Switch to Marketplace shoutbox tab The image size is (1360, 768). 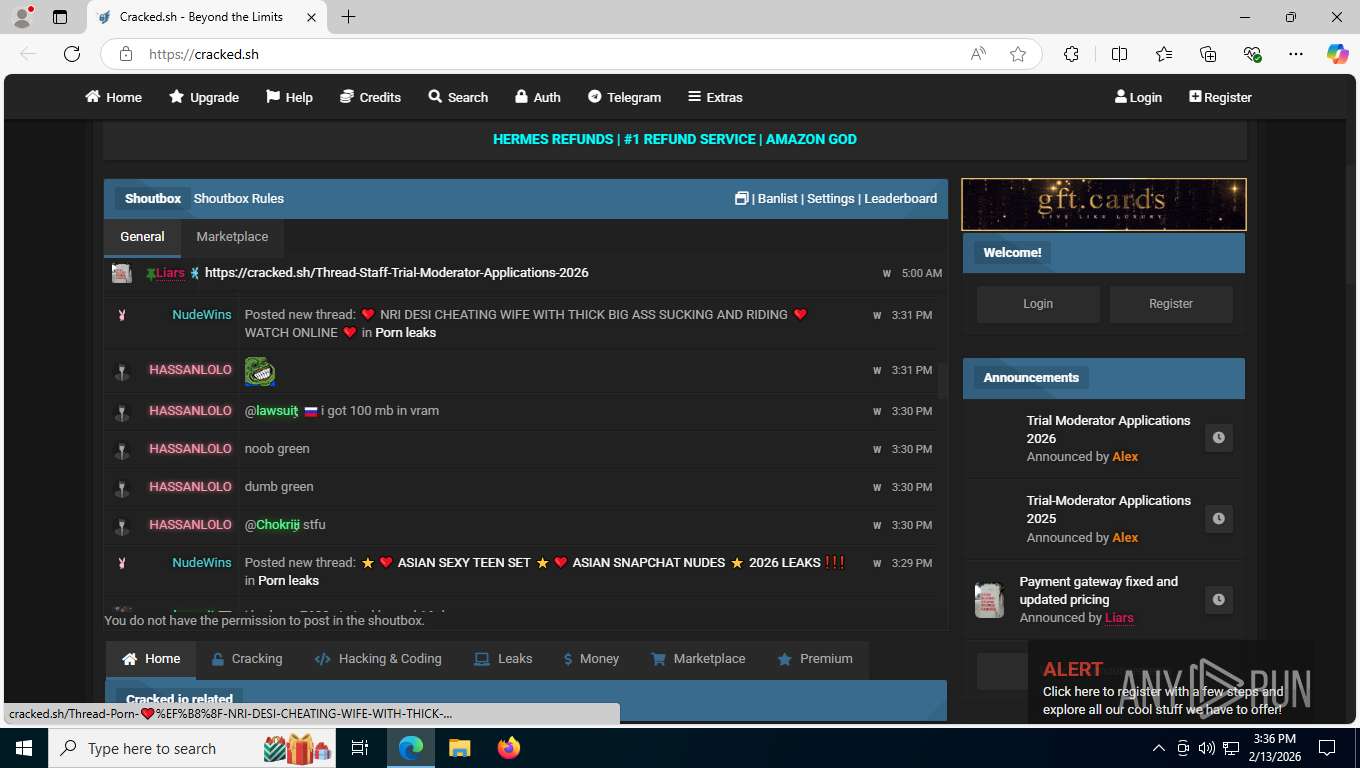pos(232,237)
